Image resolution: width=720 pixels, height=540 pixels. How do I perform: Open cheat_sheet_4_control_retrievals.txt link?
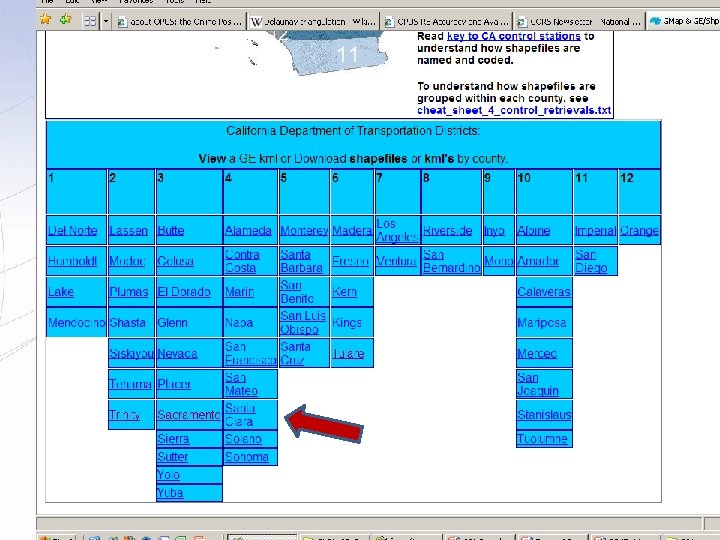(514, 110)
